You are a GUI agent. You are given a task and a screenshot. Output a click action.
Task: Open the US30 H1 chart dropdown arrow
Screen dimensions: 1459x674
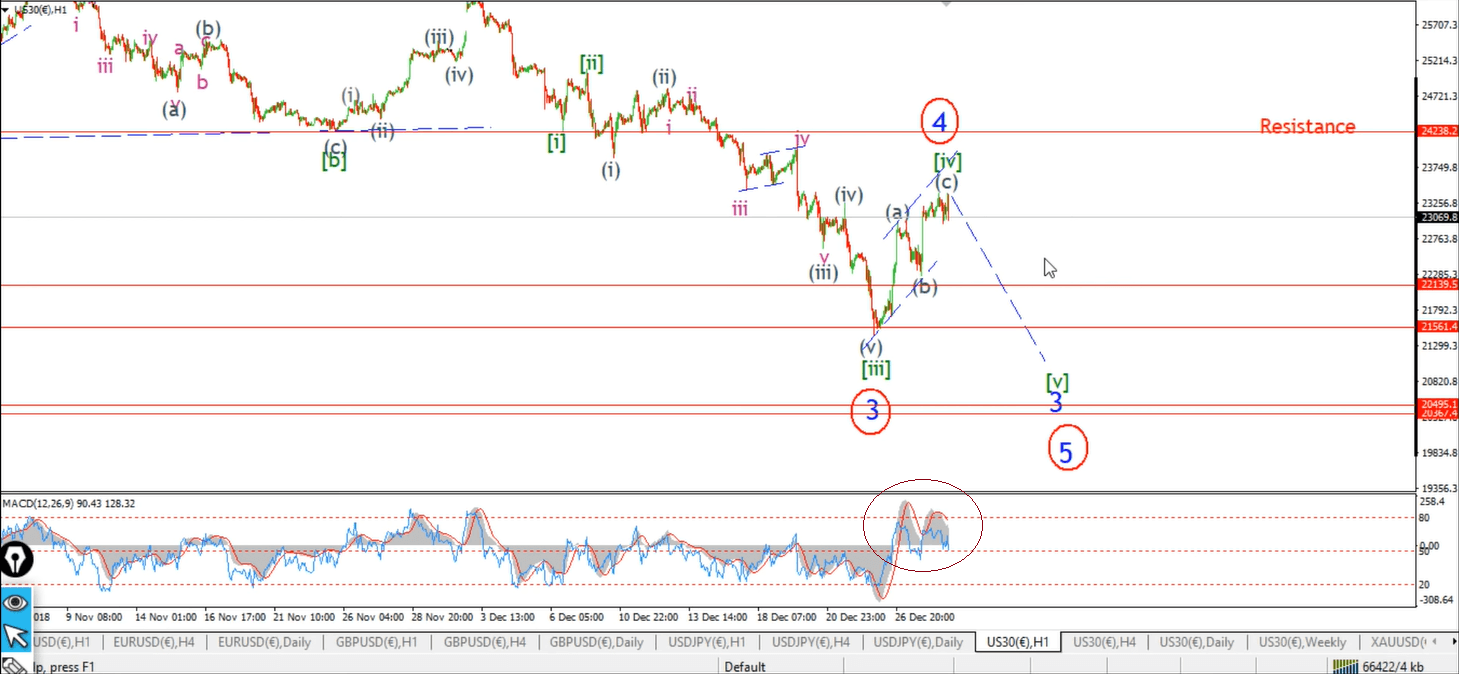coord(7,9)
